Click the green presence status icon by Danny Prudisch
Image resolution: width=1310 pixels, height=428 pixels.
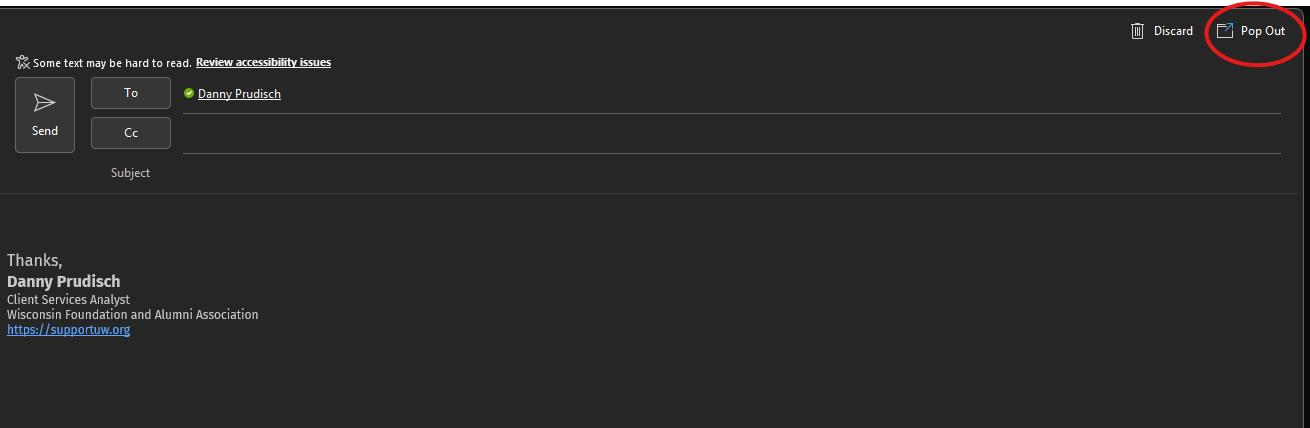189,94
